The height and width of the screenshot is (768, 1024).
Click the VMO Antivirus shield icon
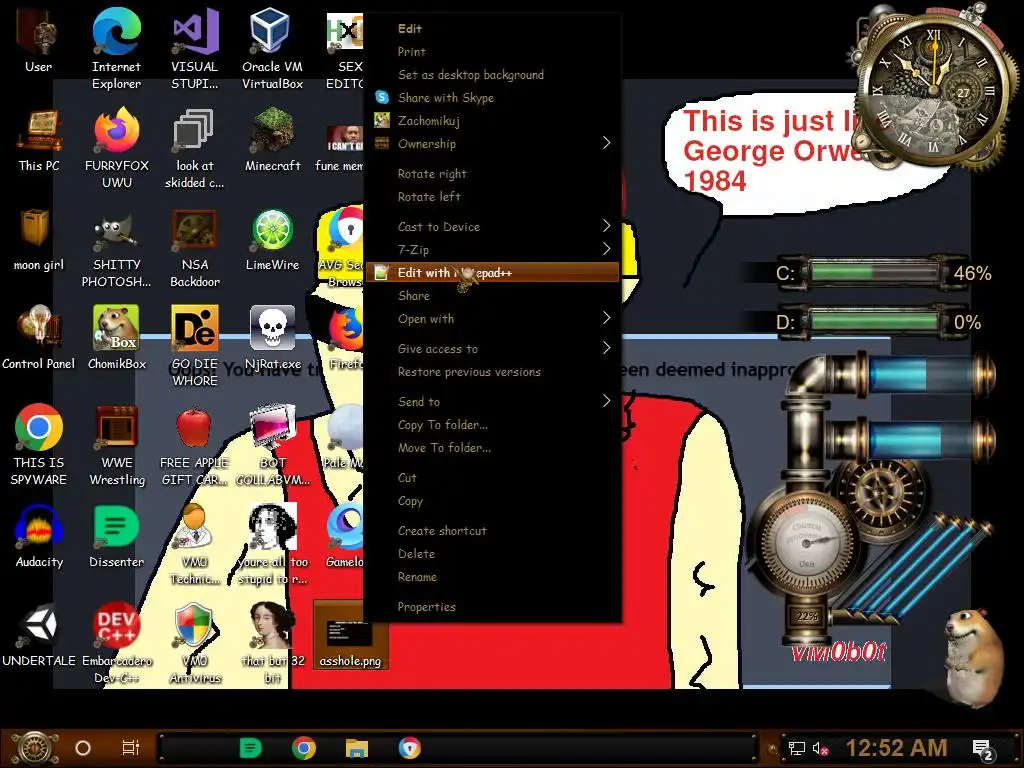pyautogui.click(x=195, y=643)
